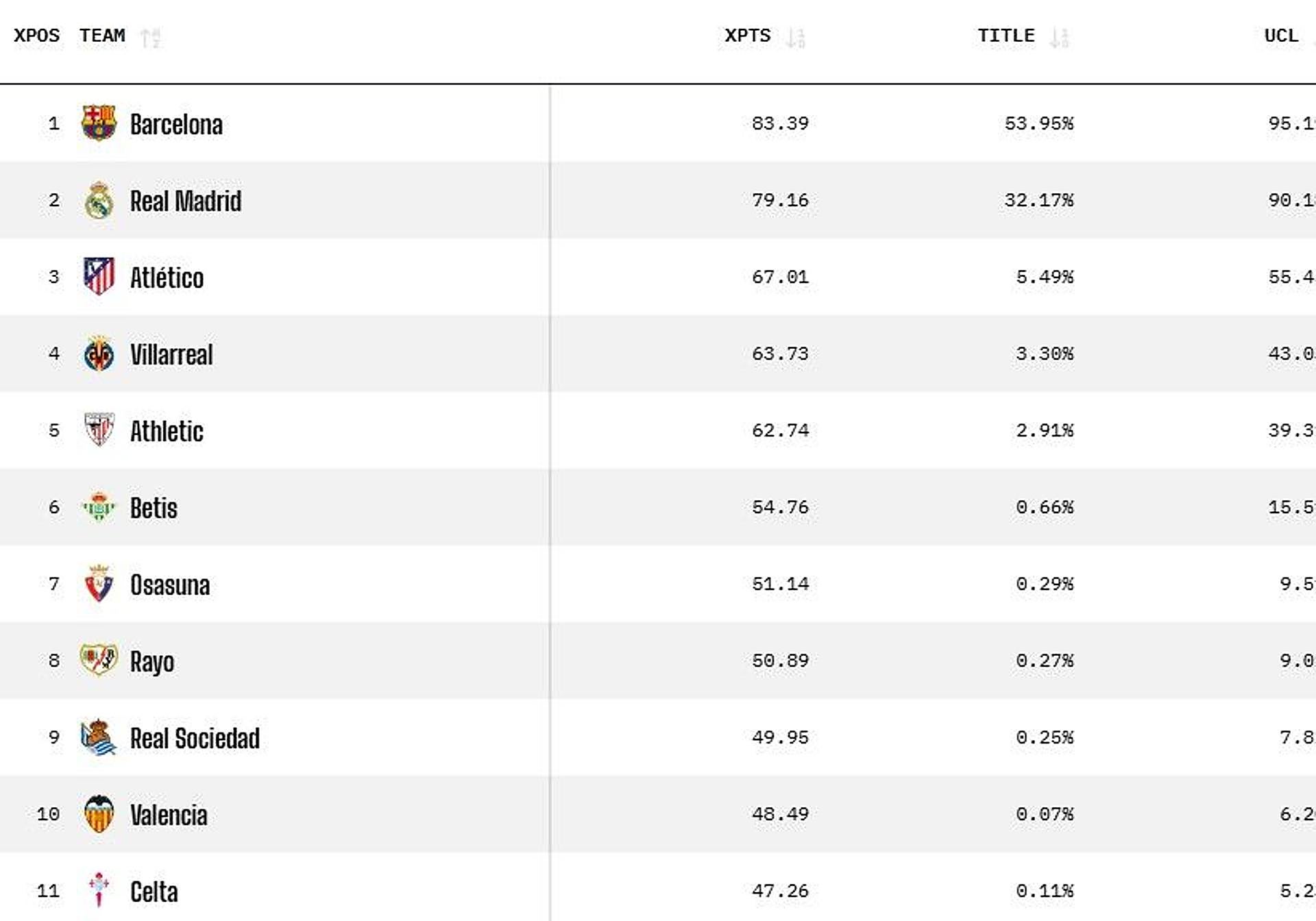Open the Barcelona team name link
Screen dimensions: 1316x921
tap(176, 125)
